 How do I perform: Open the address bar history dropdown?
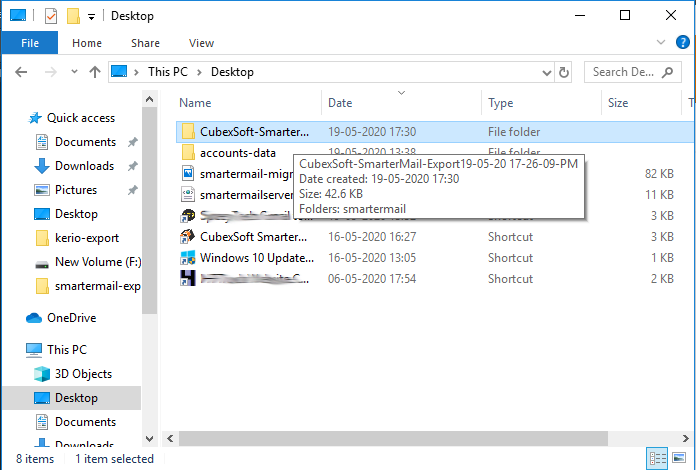click(x=547, y=72)
